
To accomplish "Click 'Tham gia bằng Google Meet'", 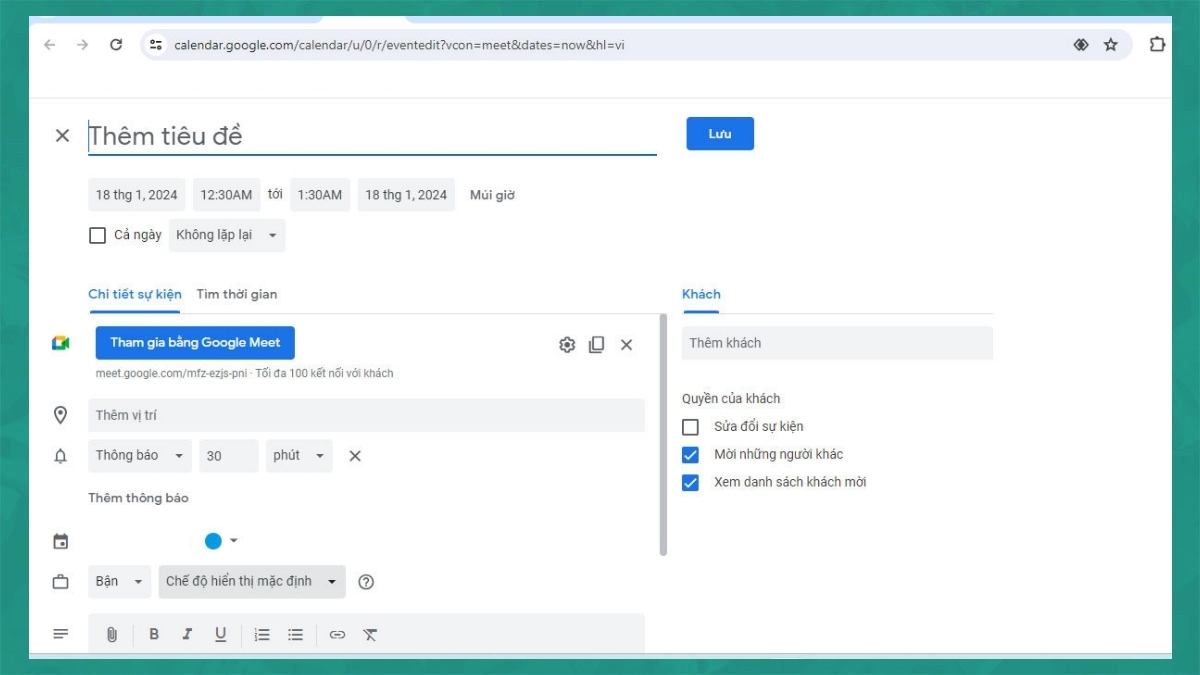I will pyautogui.click(x=194, y=342).
